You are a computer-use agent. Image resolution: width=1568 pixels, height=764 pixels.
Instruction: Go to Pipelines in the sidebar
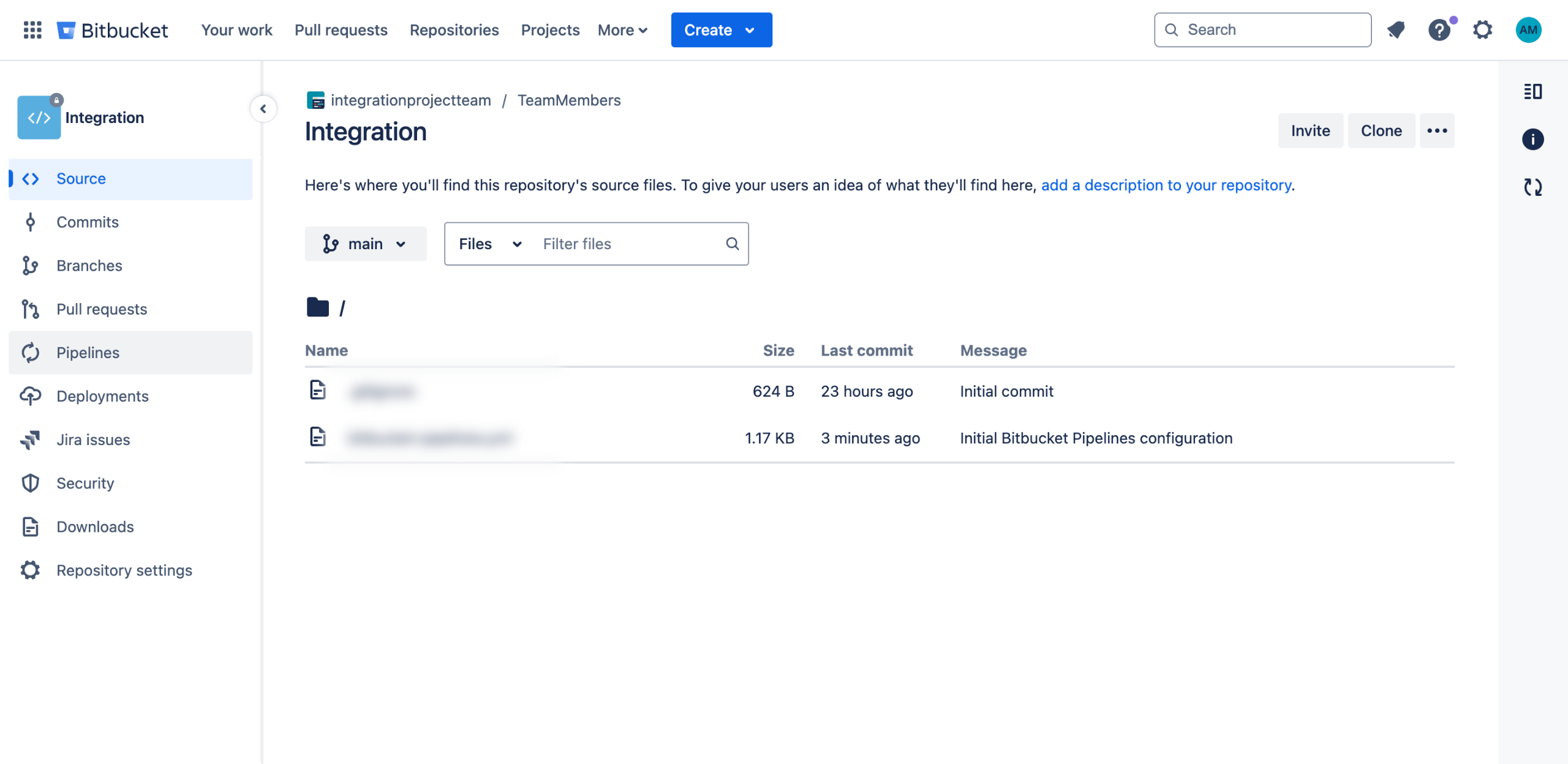88,353
